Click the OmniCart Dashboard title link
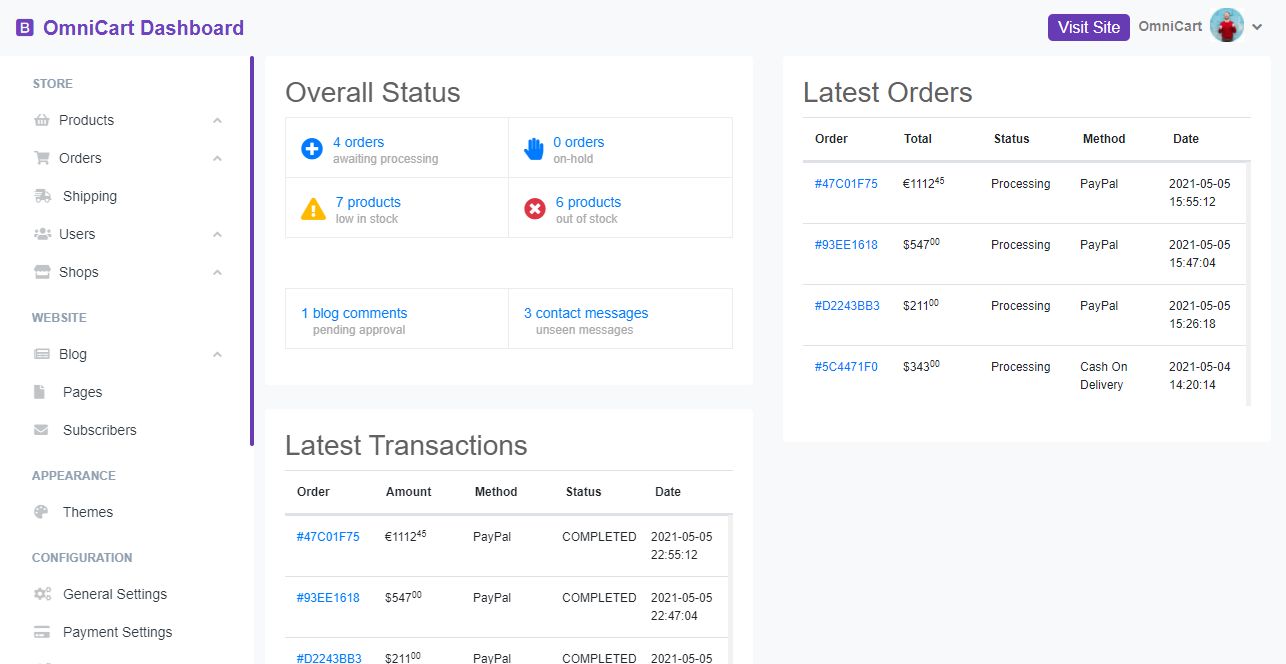The height and width of the screenshot is (664, 1286). 143,28
